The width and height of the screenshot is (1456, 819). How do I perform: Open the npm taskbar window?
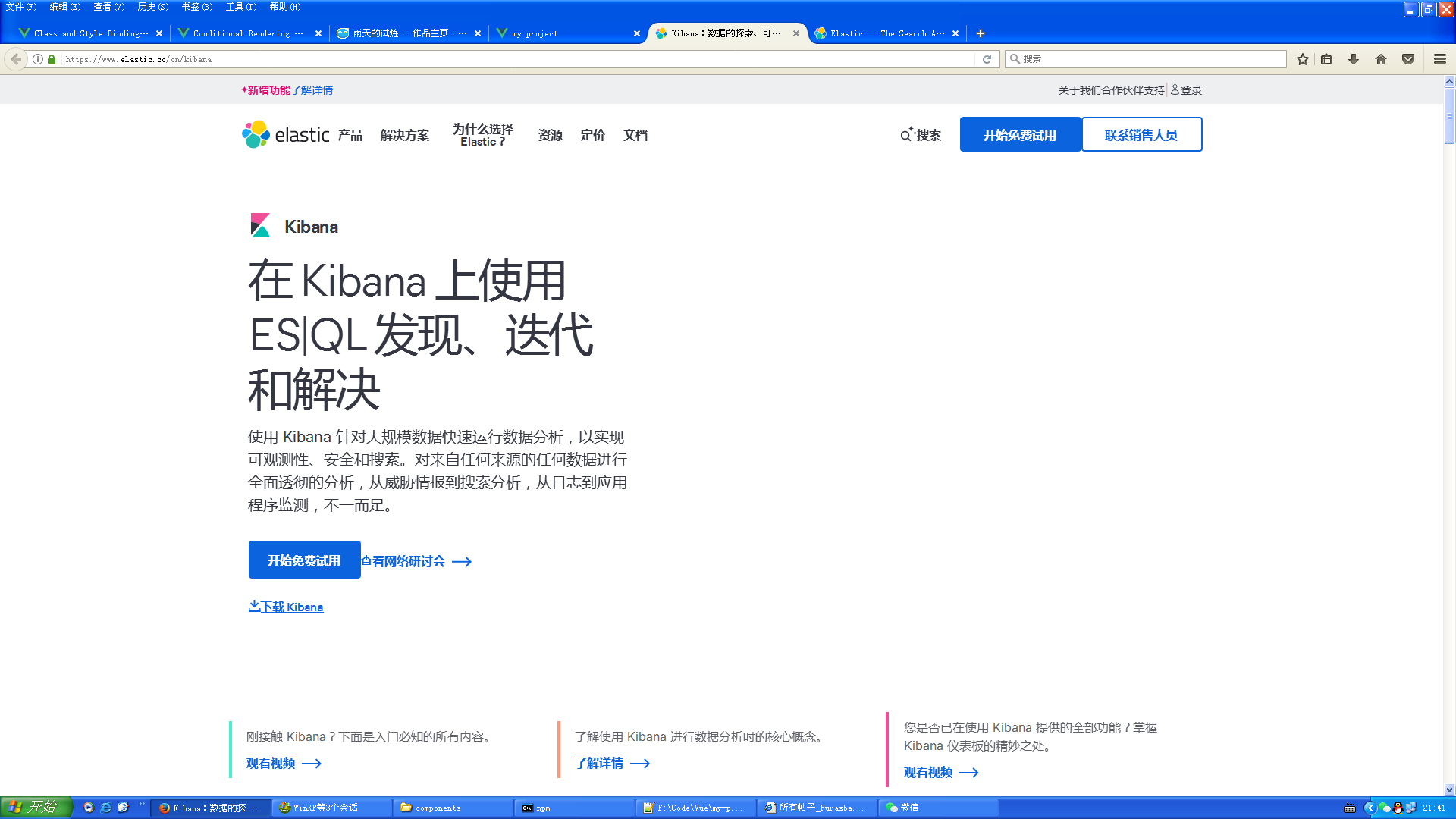[x=574, y=808]
